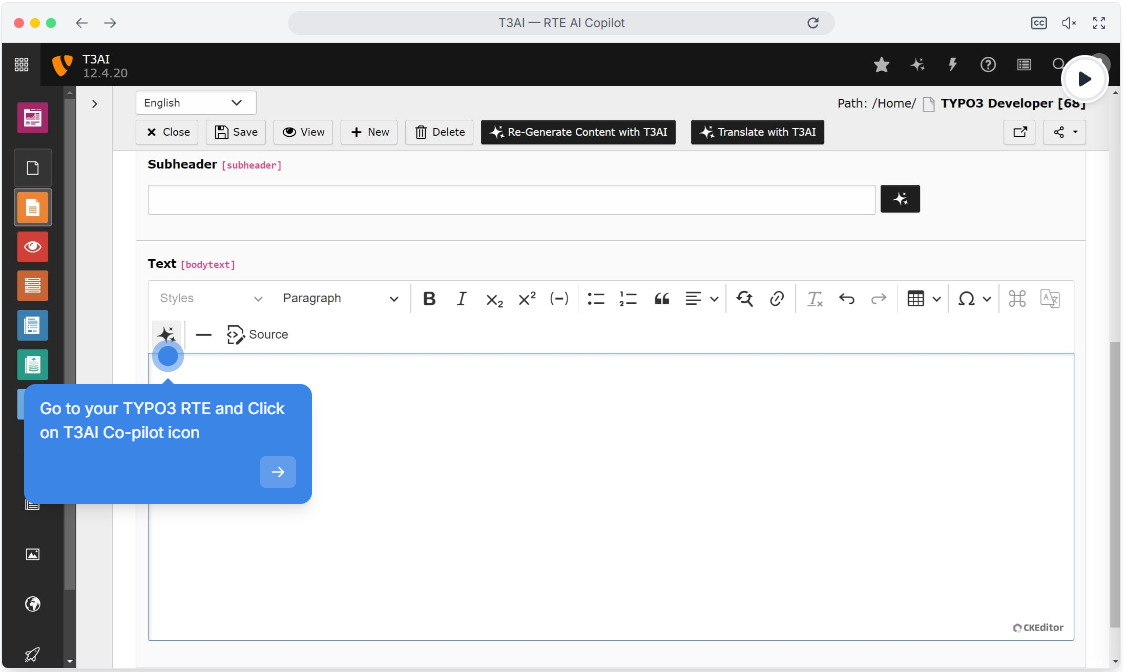Undo last edit in editor
The height and width of the screenshot is (672, 1123).
click(847, 299)
